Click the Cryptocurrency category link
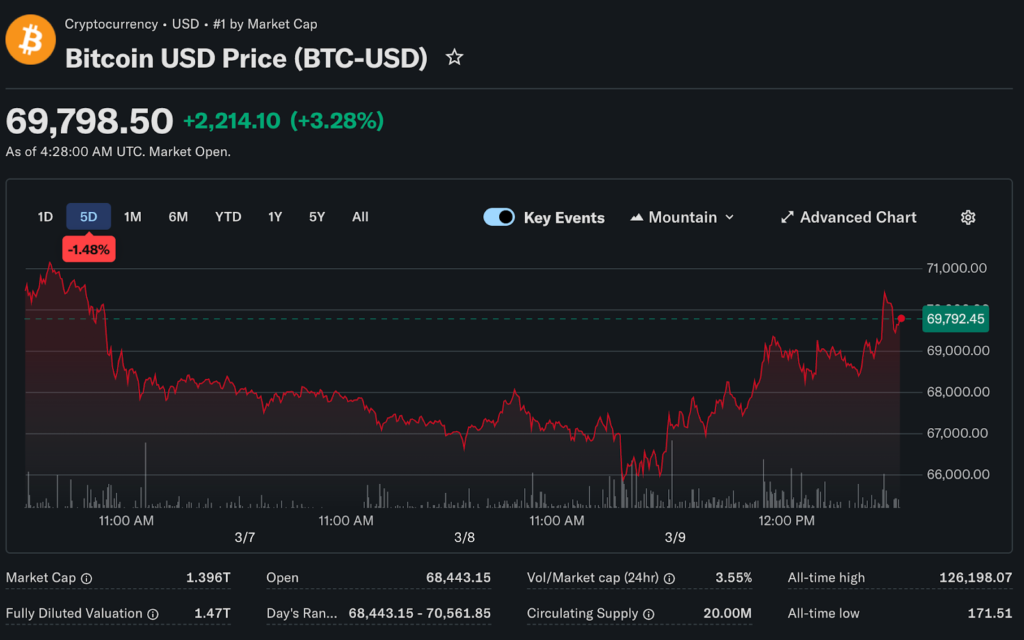The image size is (1024, 640). pyautogui.click(x=111, y=24)
